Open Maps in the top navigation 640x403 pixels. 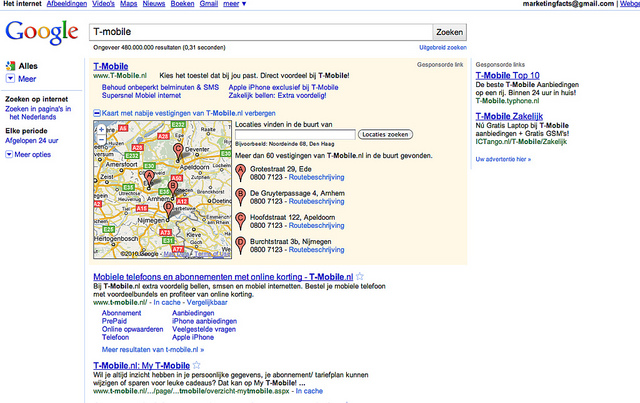pos(129,4)
